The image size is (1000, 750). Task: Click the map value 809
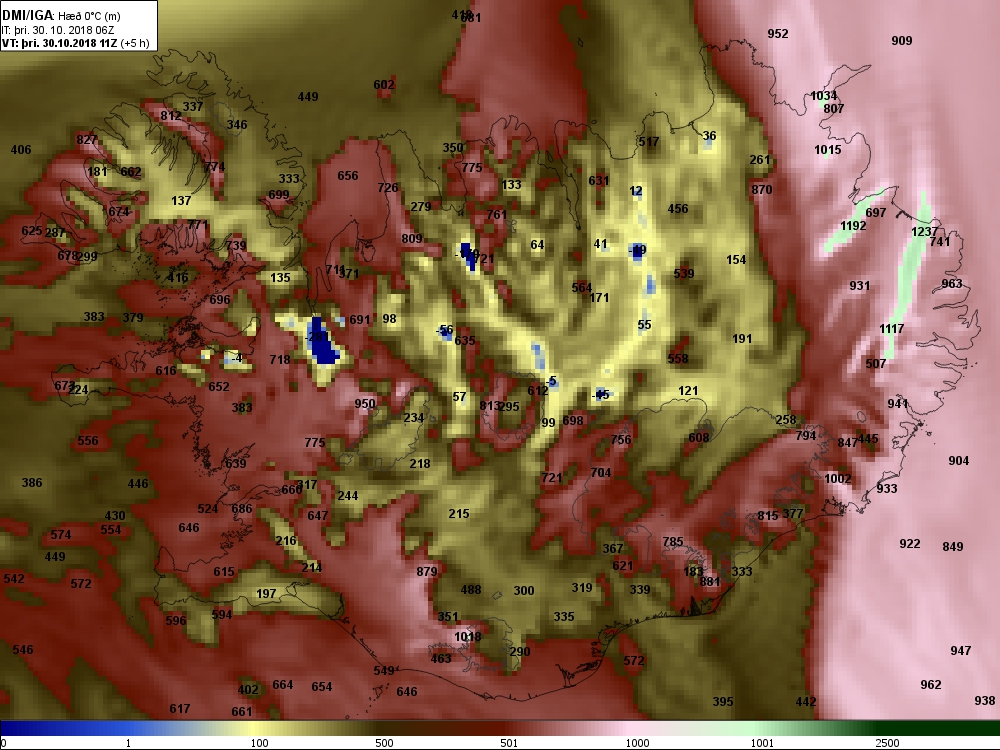click(411, 239)
